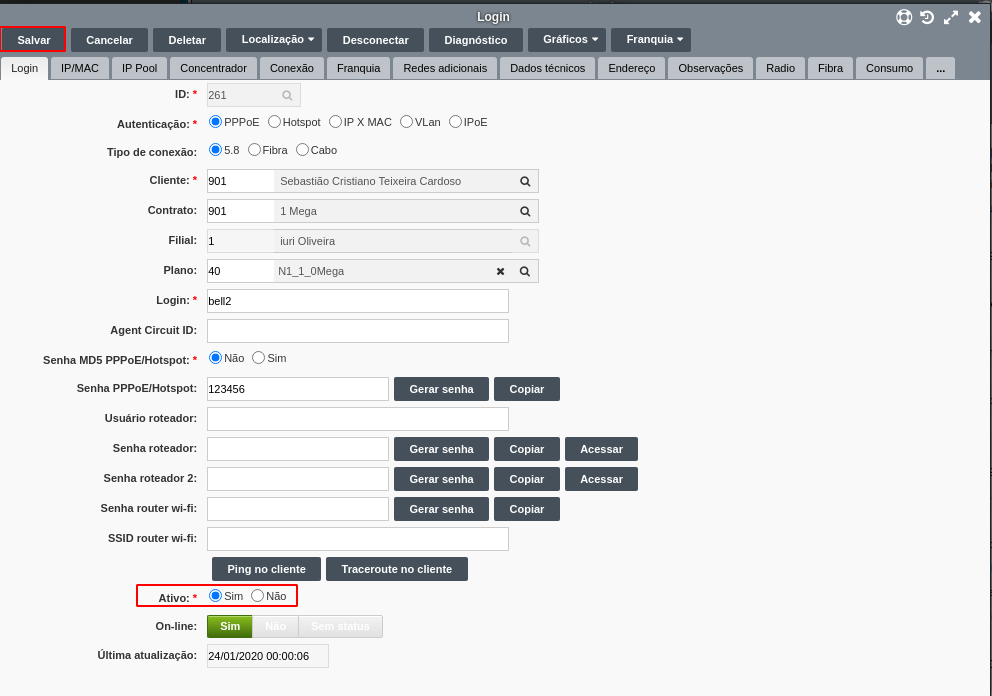The height and width of the screenshot is (696, 992).
Task: Set Ativo to Não
Action: tap(258, 596)
